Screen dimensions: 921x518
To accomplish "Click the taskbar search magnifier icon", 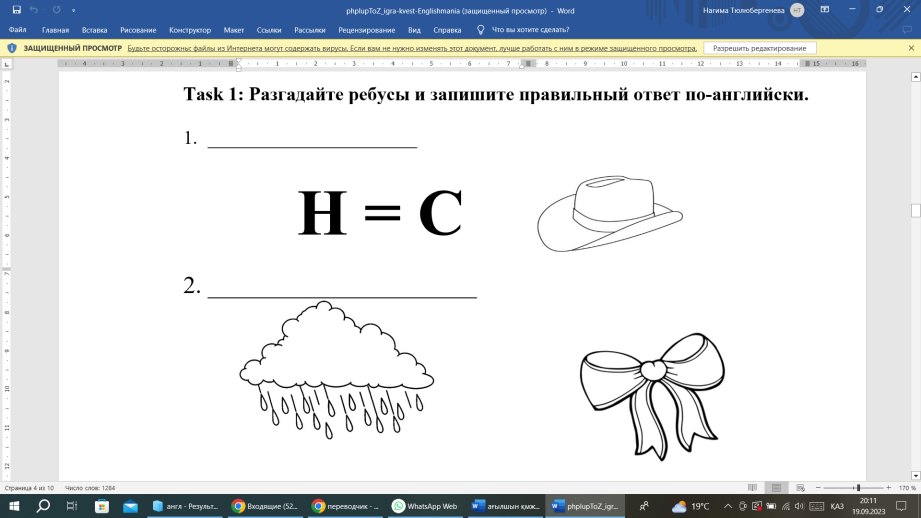I will coord(43,506).
